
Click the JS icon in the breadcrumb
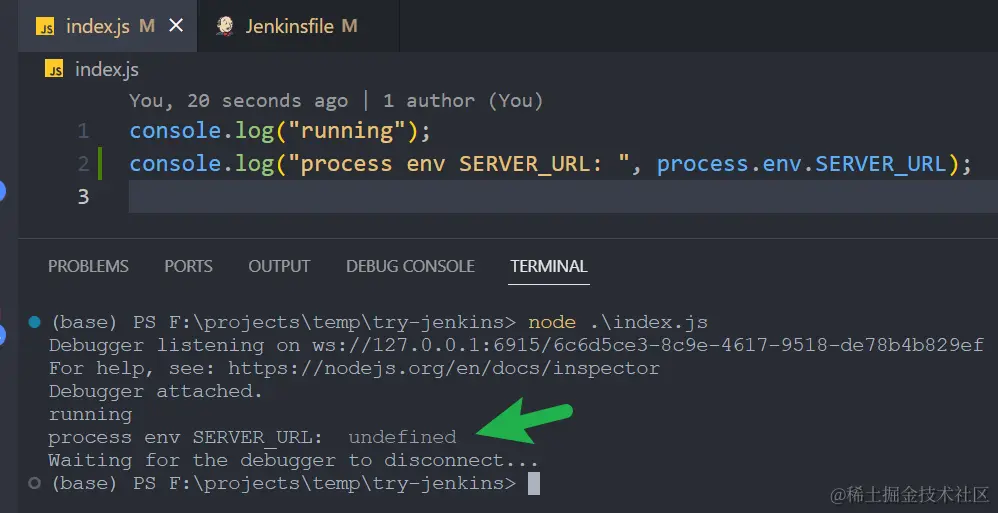click(x=54, y=69)
